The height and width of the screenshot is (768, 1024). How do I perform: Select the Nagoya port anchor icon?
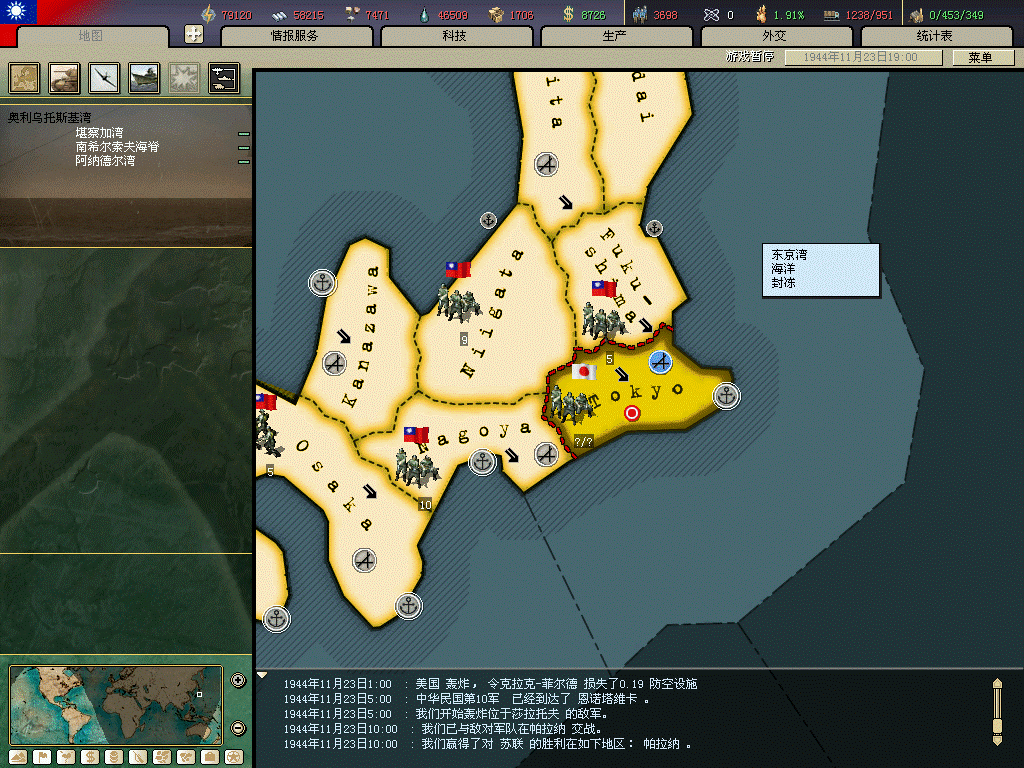pos(482,462)
